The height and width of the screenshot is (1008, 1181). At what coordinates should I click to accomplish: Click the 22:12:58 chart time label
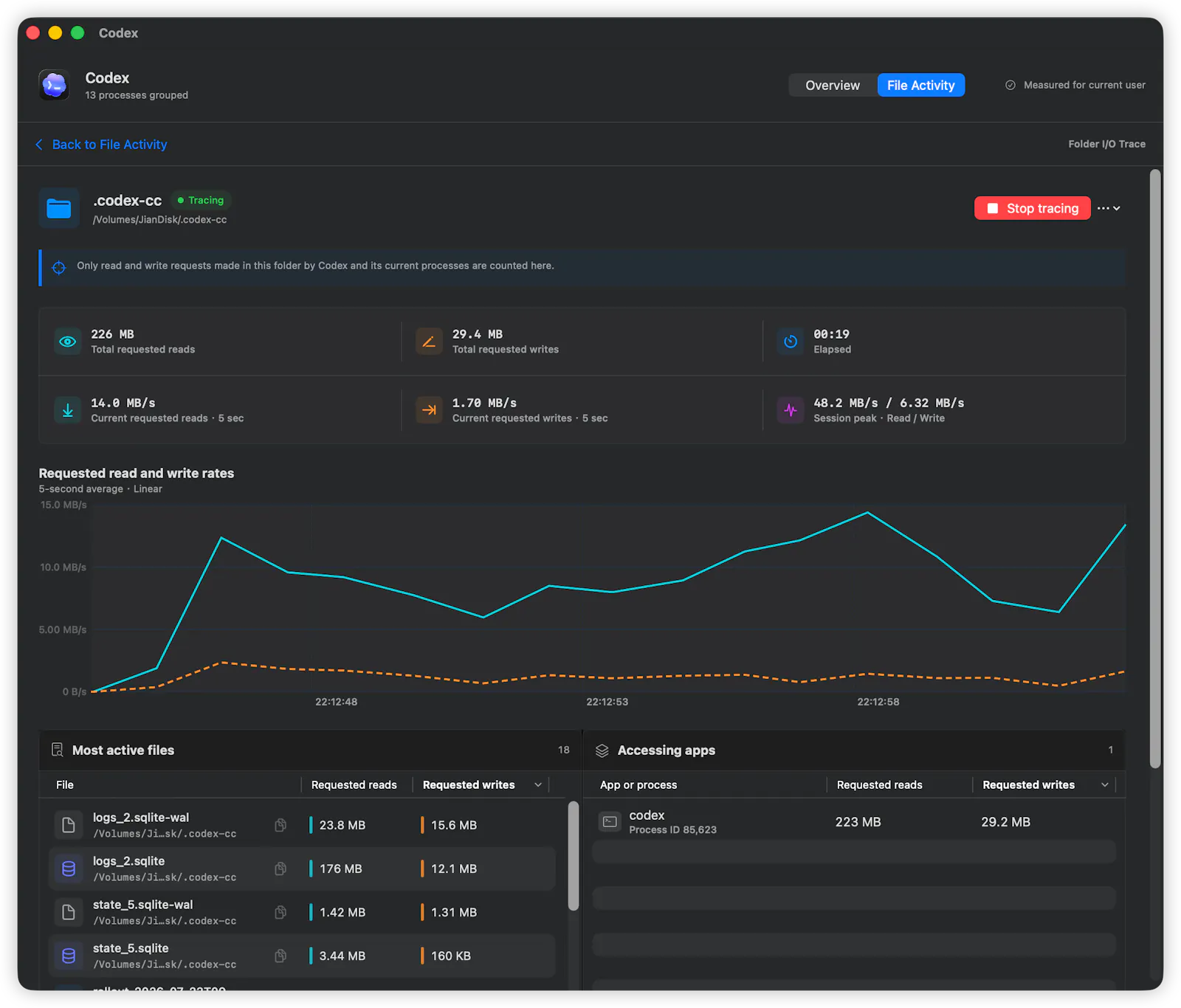[x=878, y=702]
